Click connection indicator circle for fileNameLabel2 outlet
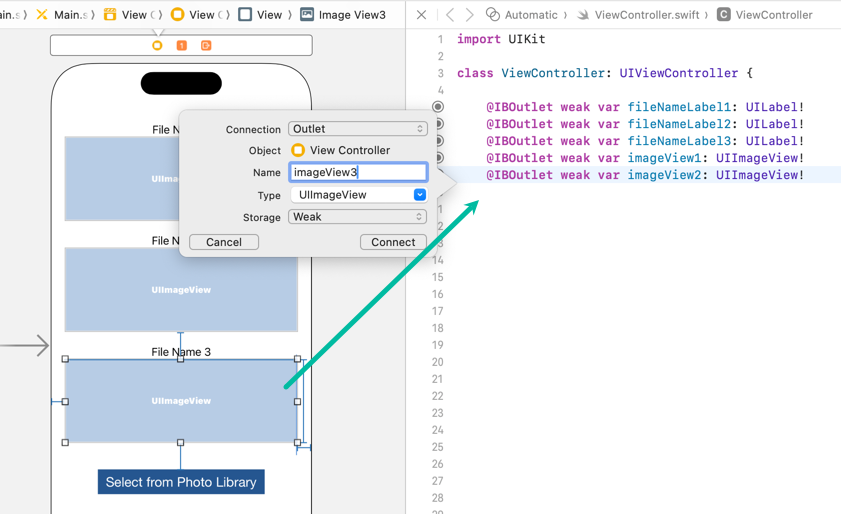Viewport: 841px width, 514px height. tap(438, 124)
